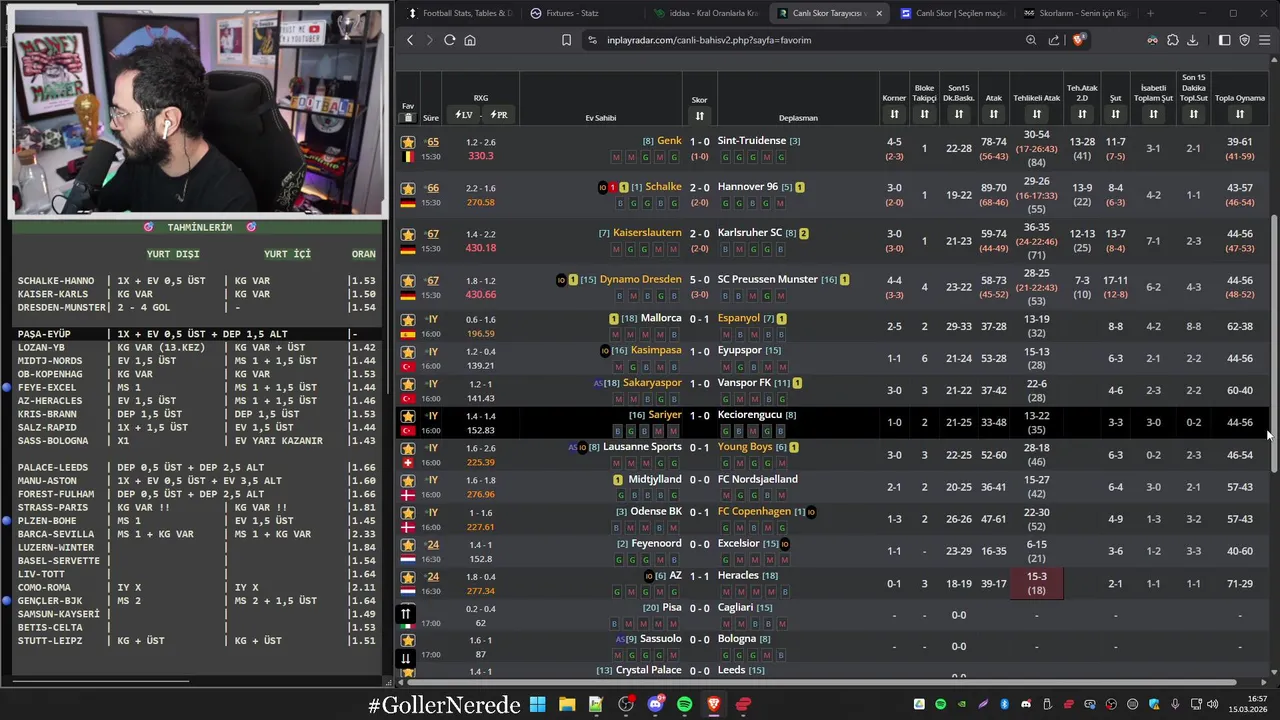
Task: Click the LV lightning filter button
Action: coord(464,115)
